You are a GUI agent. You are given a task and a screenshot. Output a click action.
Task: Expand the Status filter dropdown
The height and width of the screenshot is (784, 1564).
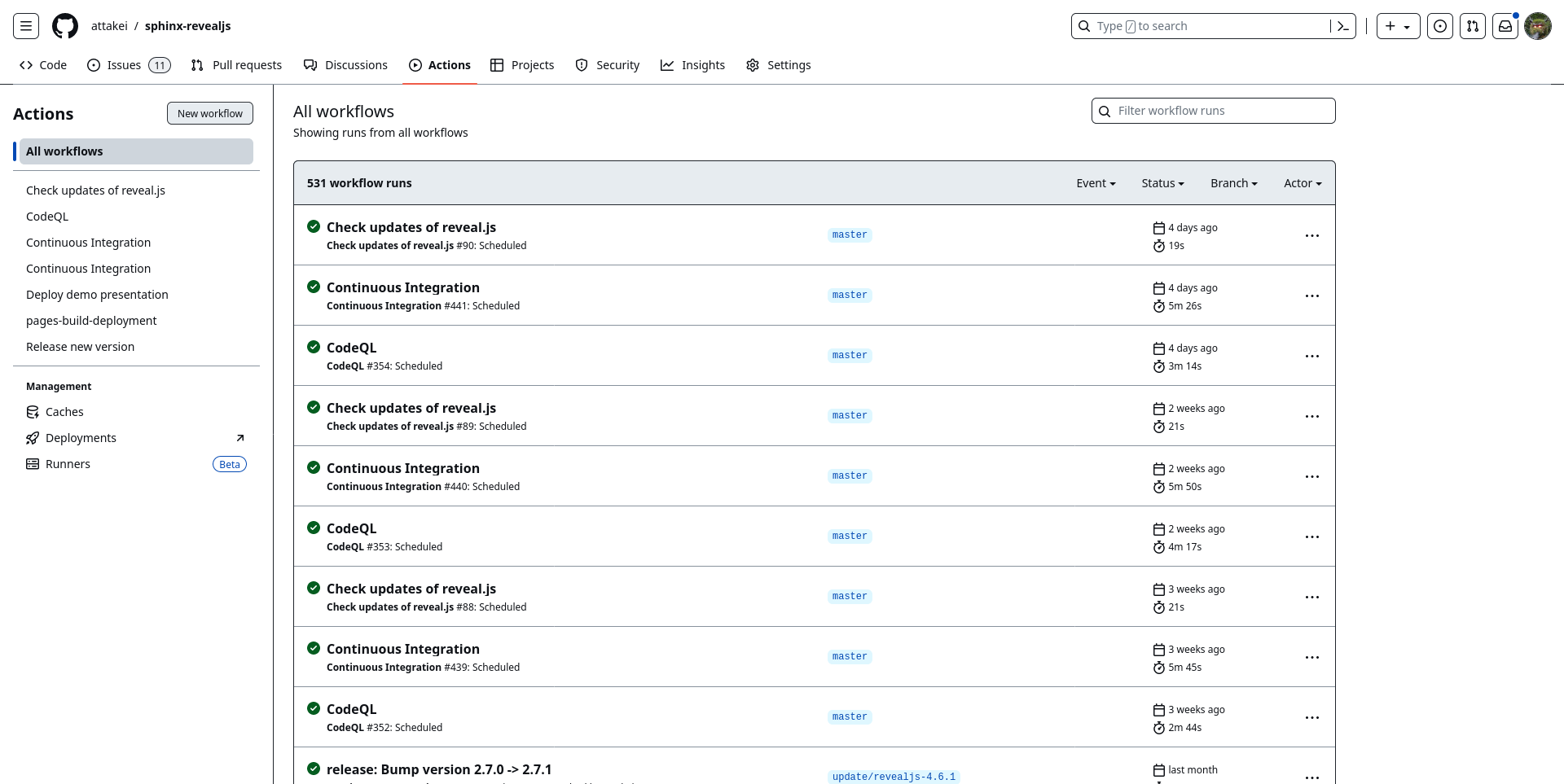tap(1162, 183)
